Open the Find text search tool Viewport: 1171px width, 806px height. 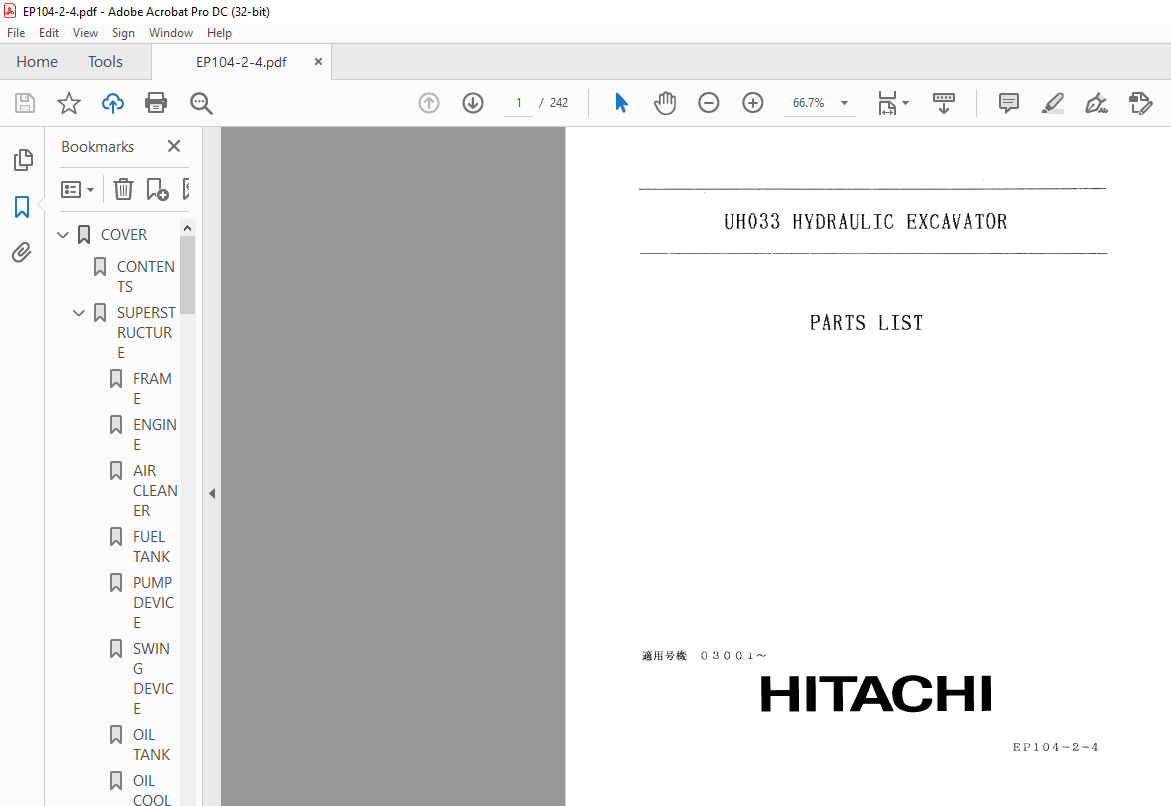pos(201,103)
